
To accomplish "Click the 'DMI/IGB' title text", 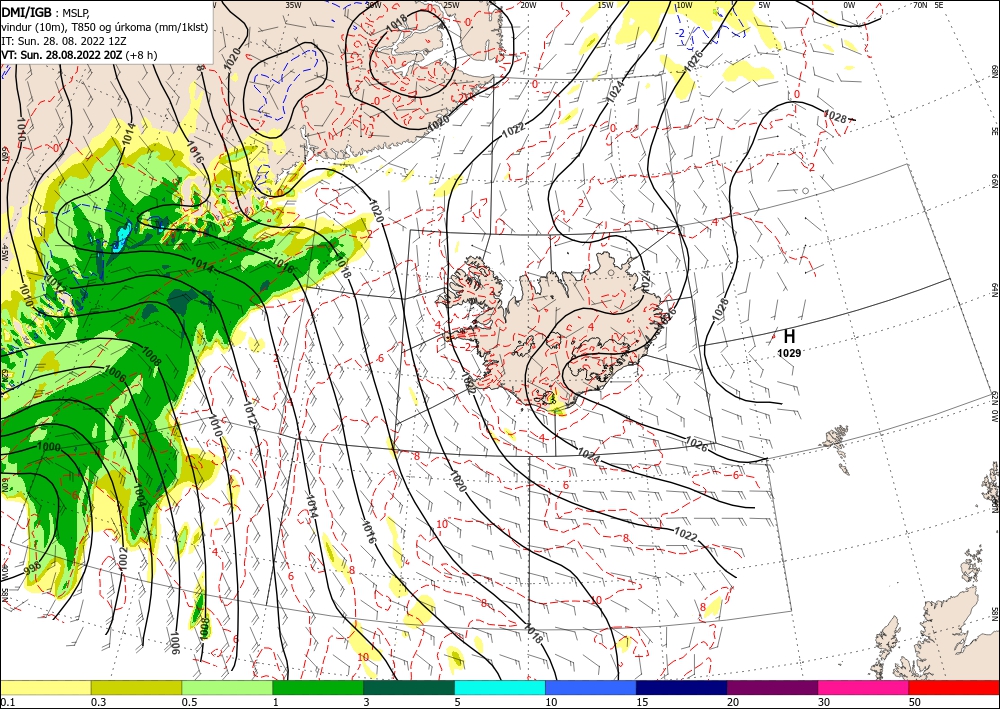I will pyautogui.click(x=26, y=11).
